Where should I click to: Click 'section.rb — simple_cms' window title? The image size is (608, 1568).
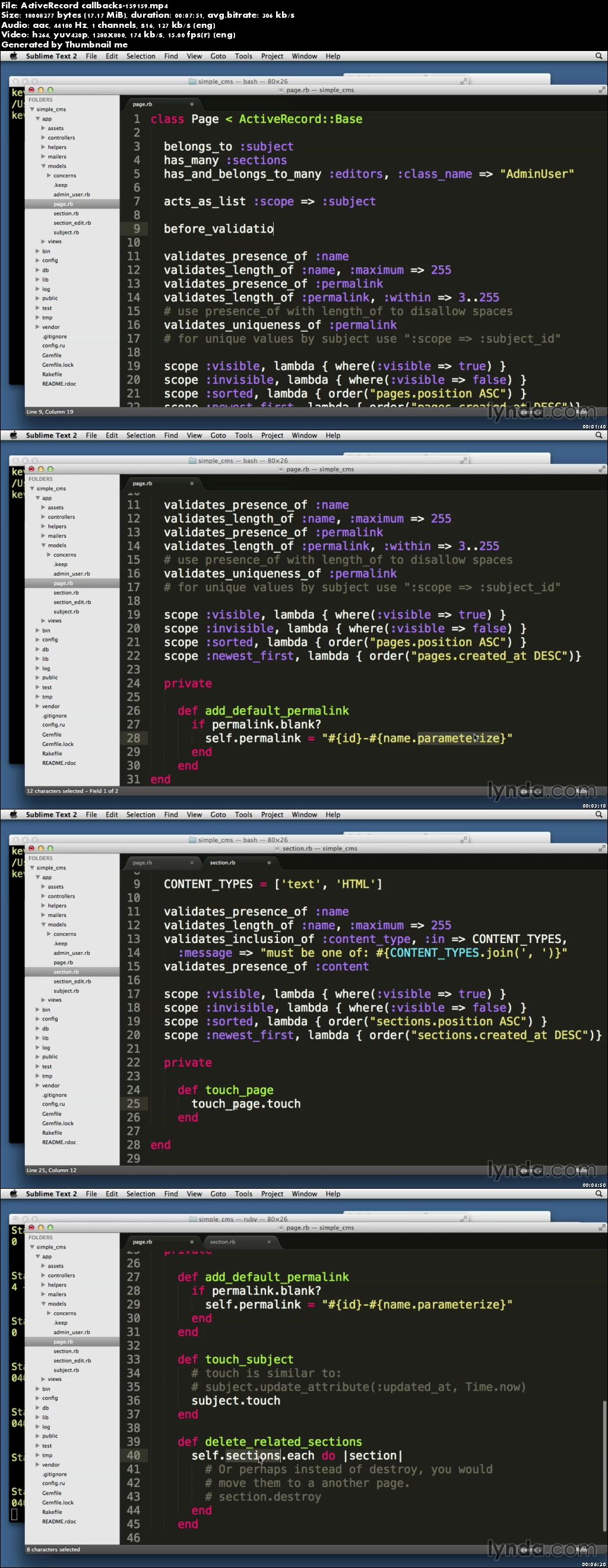pyautogui.click(x=320, y=848)
